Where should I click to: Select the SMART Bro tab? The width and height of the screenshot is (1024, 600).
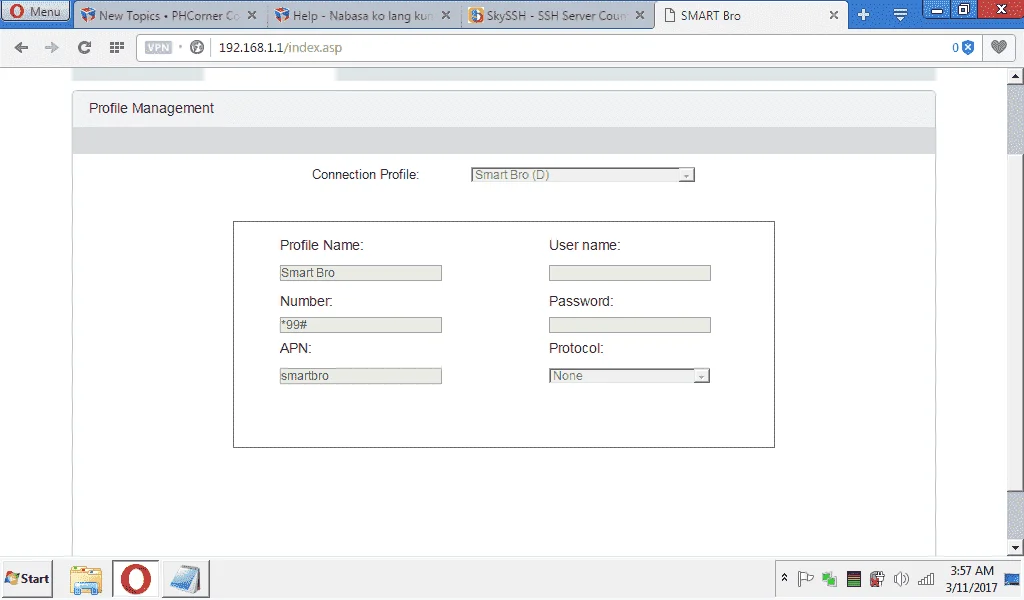coord(751,15)
